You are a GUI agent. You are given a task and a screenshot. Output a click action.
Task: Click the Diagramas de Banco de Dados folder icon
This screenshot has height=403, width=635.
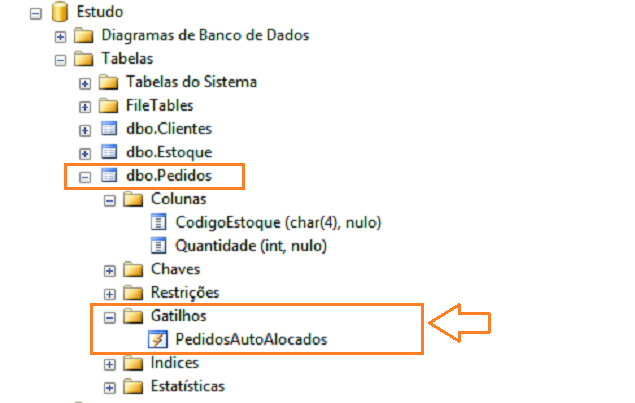pyautogui.click(x=84, y=36)
